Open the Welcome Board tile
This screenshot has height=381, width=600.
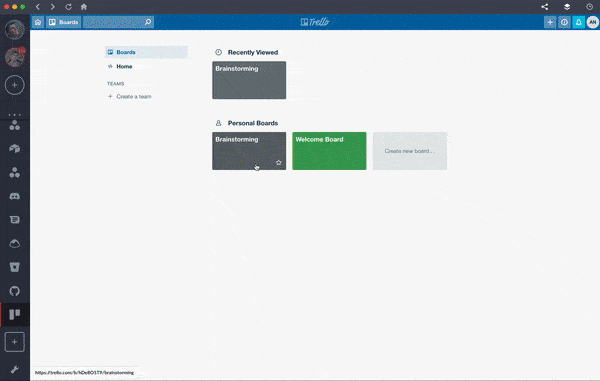(329, 151)
